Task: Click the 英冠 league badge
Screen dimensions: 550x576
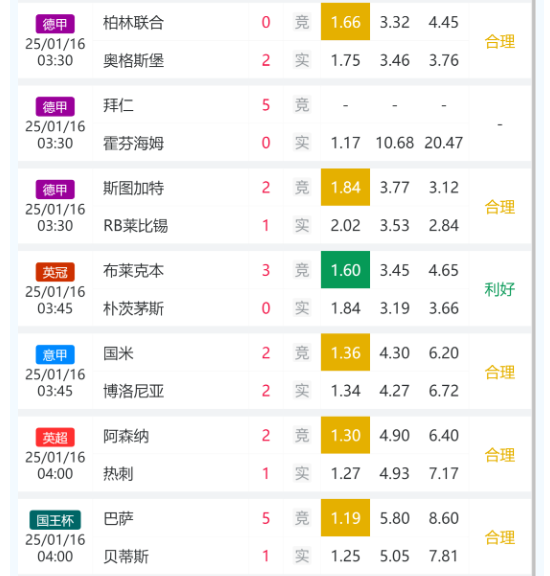Action: click(x=55, y=272)
